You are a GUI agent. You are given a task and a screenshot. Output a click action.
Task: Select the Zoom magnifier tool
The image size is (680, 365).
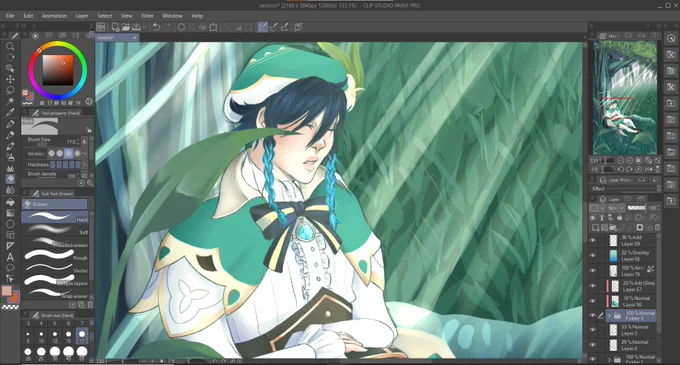pos(10,46)
